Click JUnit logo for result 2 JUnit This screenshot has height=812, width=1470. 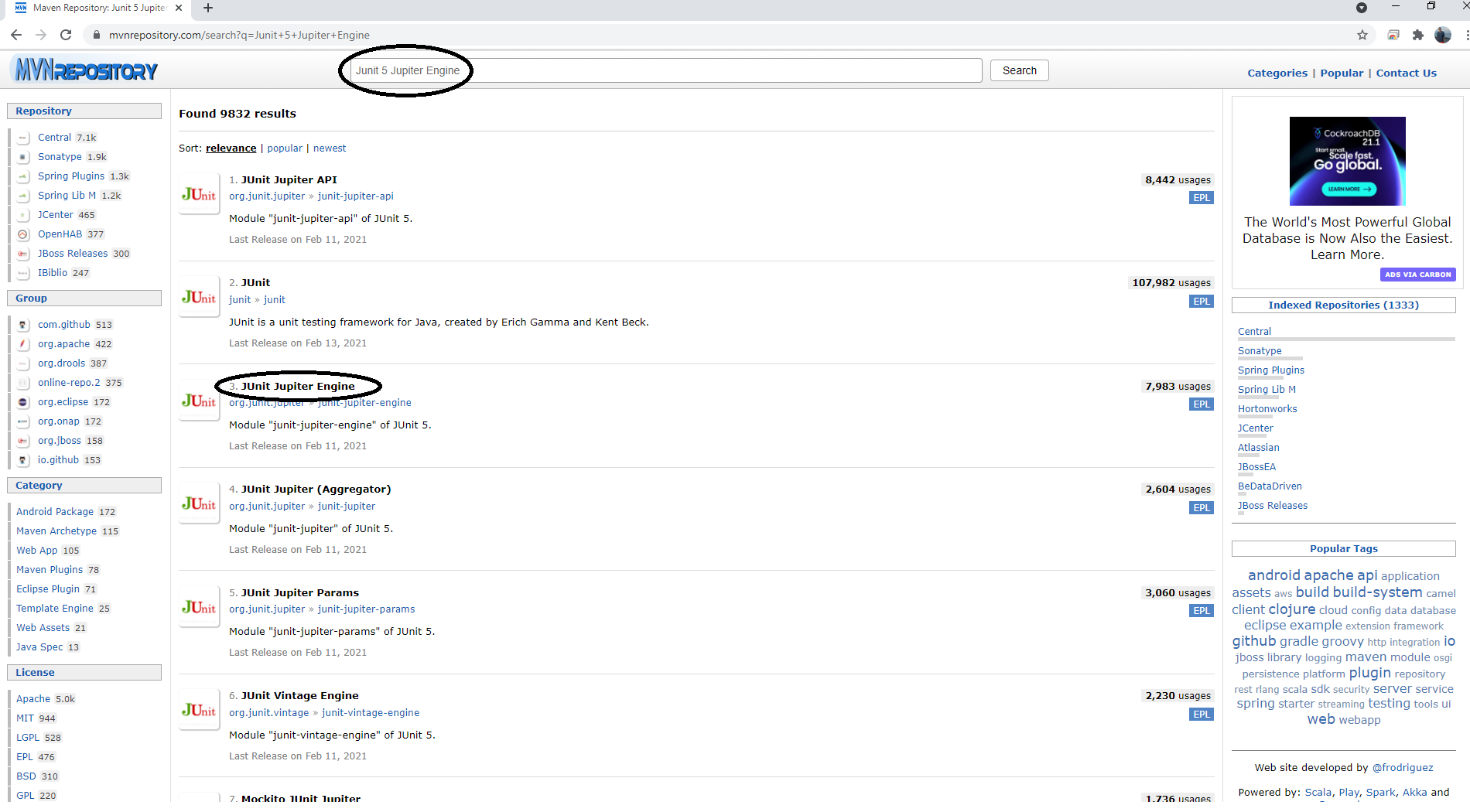pyautogui.click(x=199, y=297)
